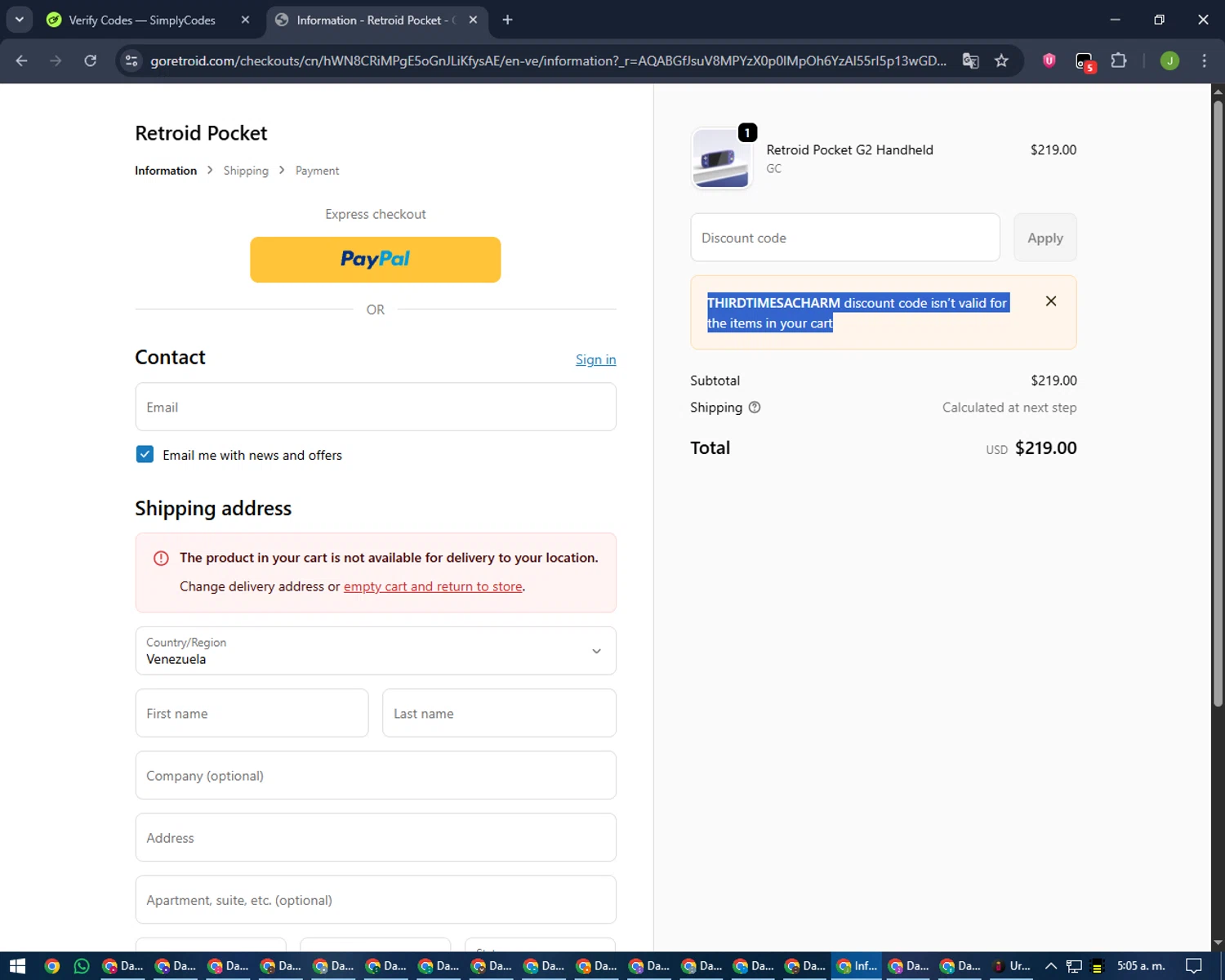The image size is (1225, 980).
Task: Select the Information breadcrumb step
Action: click(166, 170)
